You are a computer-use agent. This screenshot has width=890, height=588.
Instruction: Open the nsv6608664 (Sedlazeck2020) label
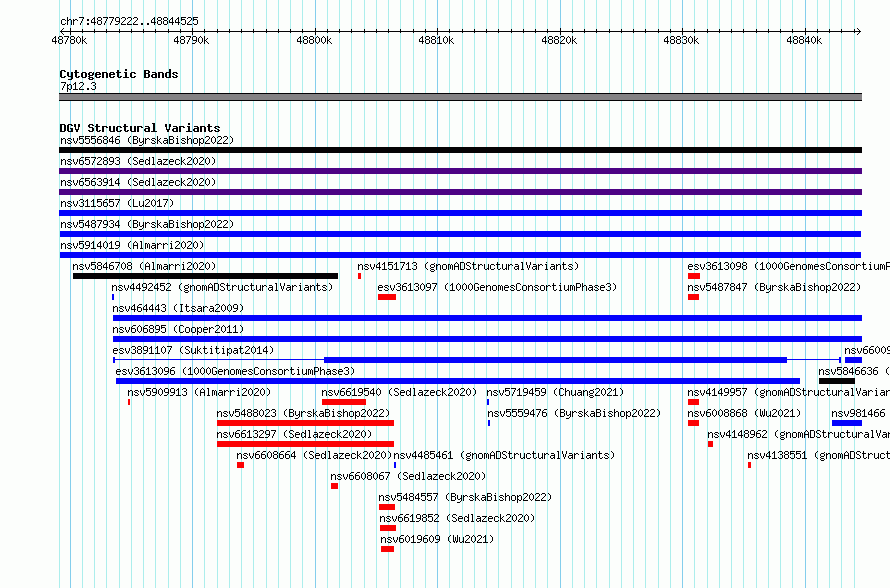coord(314,455)
